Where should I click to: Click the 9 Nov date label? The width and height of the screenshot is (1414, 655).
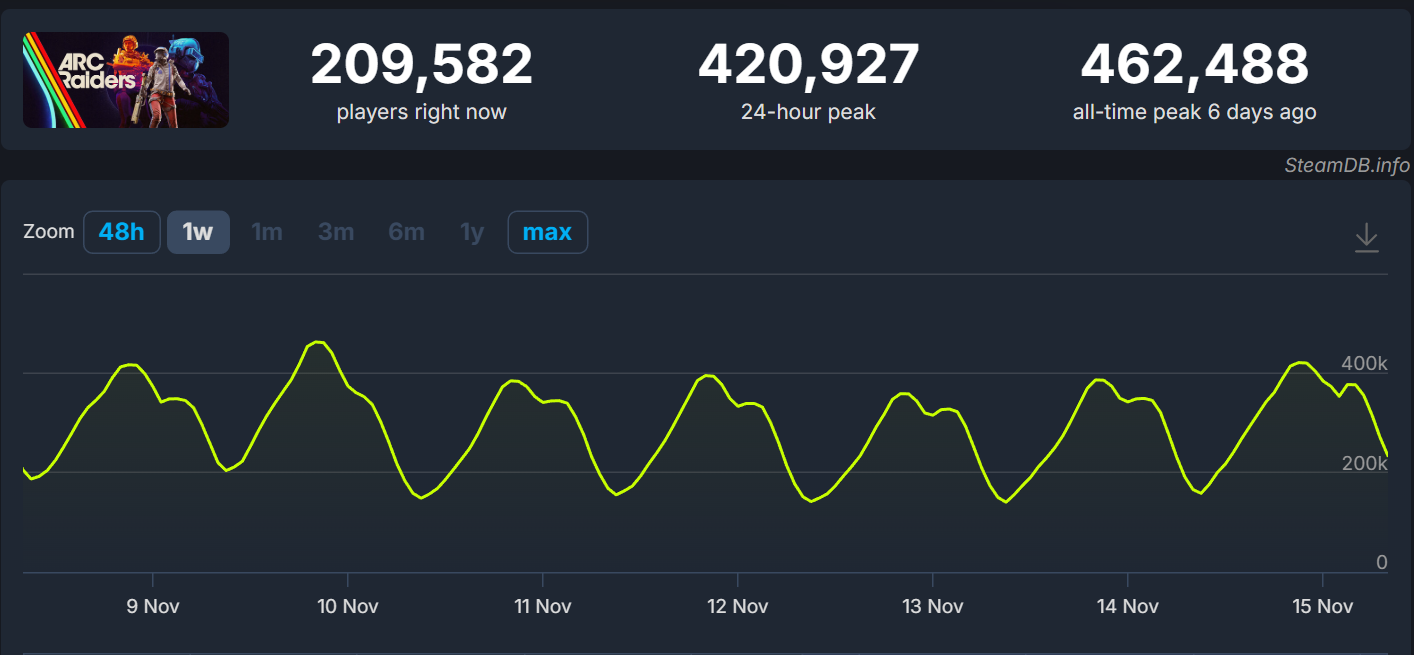pos(153,606)
